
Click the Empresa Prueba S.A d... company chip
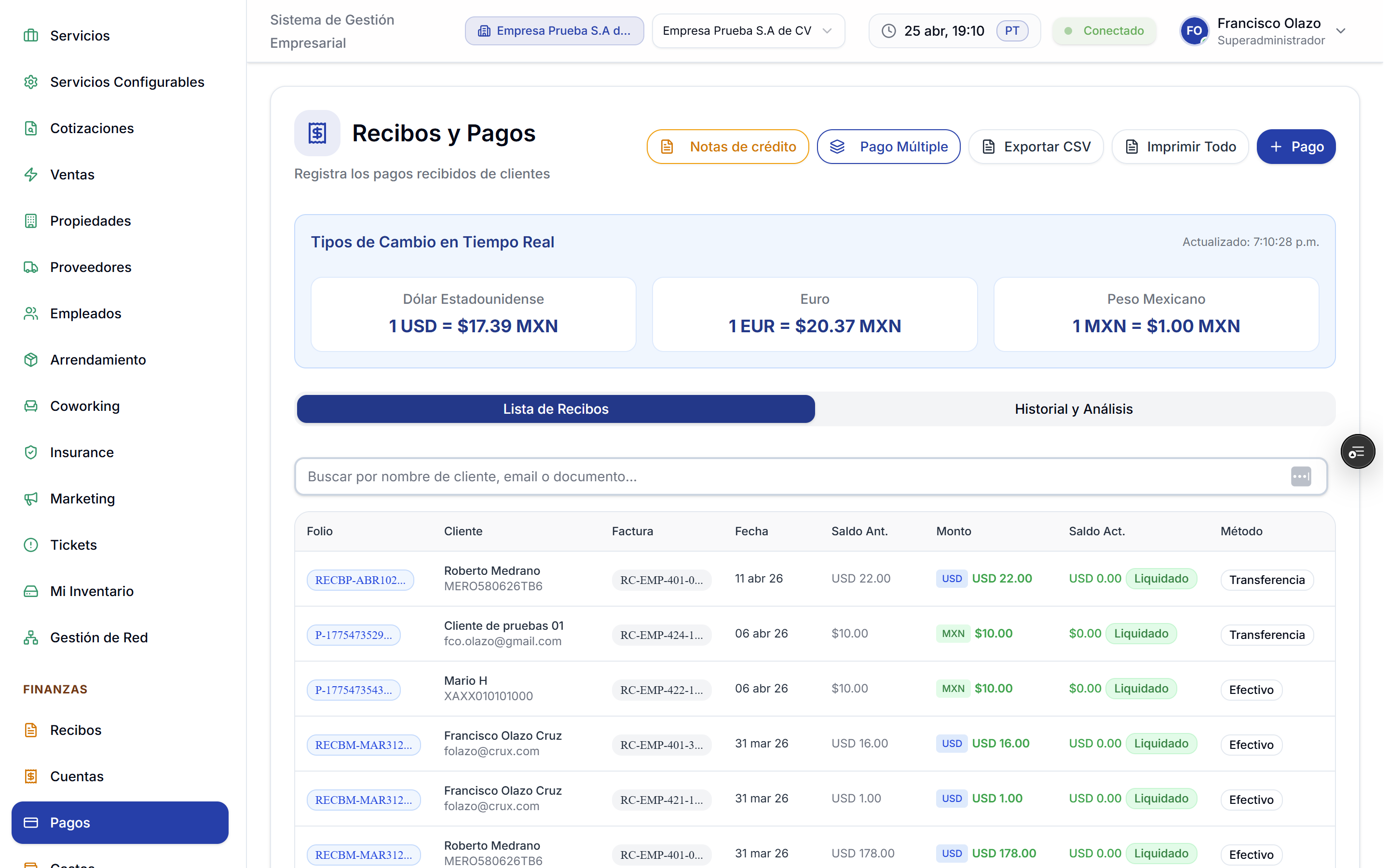pyautogui.click(x=554, y=31)
